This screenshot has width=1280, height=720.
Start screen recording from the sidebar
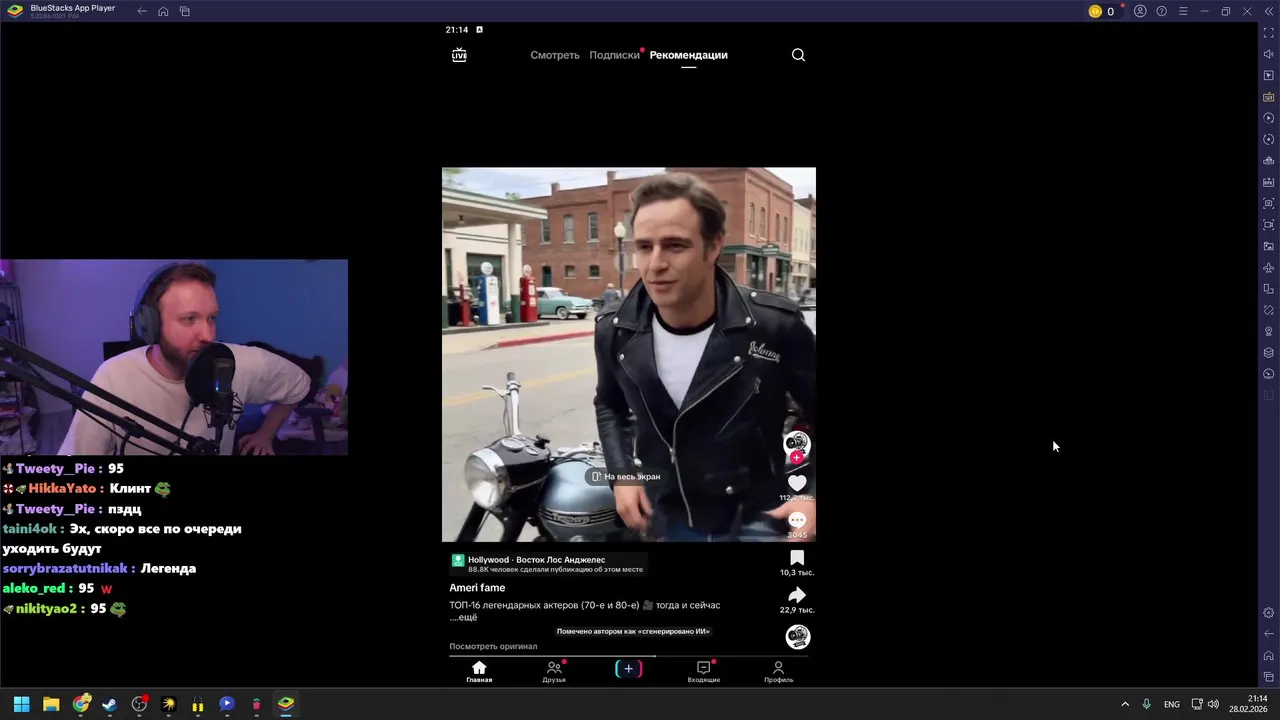click(x=1269, y=225)
